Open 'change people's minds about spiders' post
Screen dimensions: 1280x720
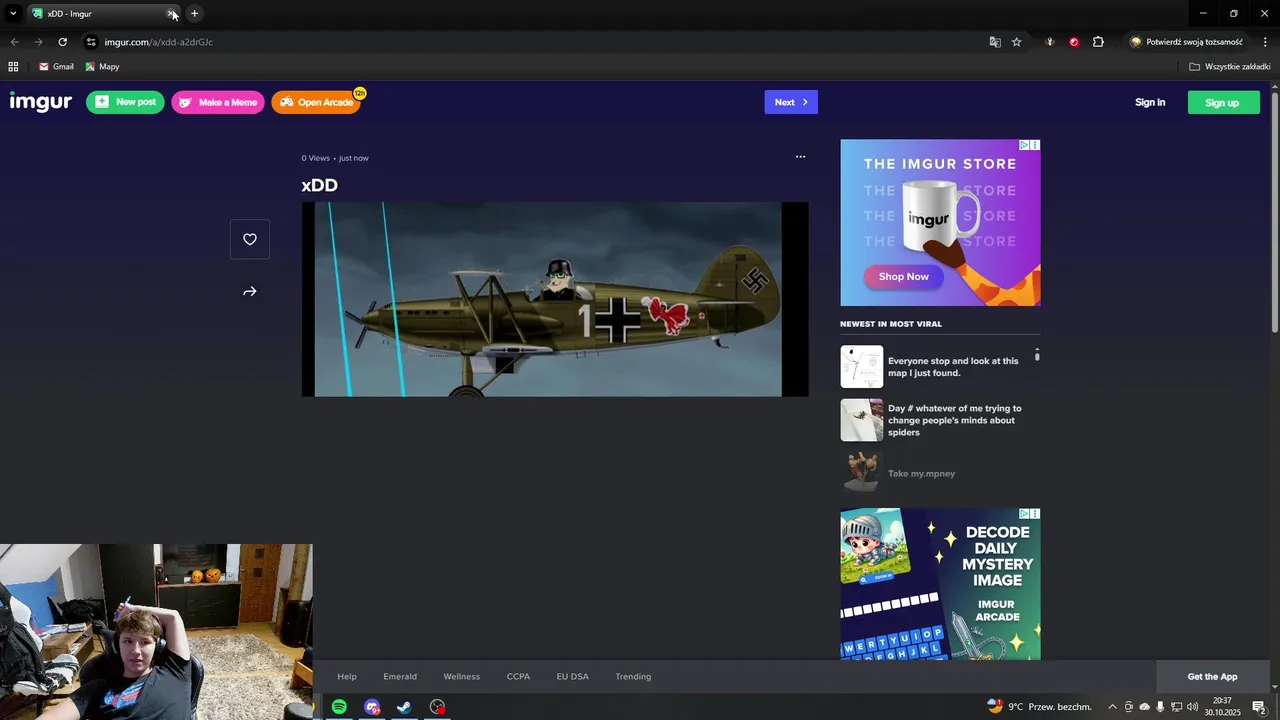(955, 420)
